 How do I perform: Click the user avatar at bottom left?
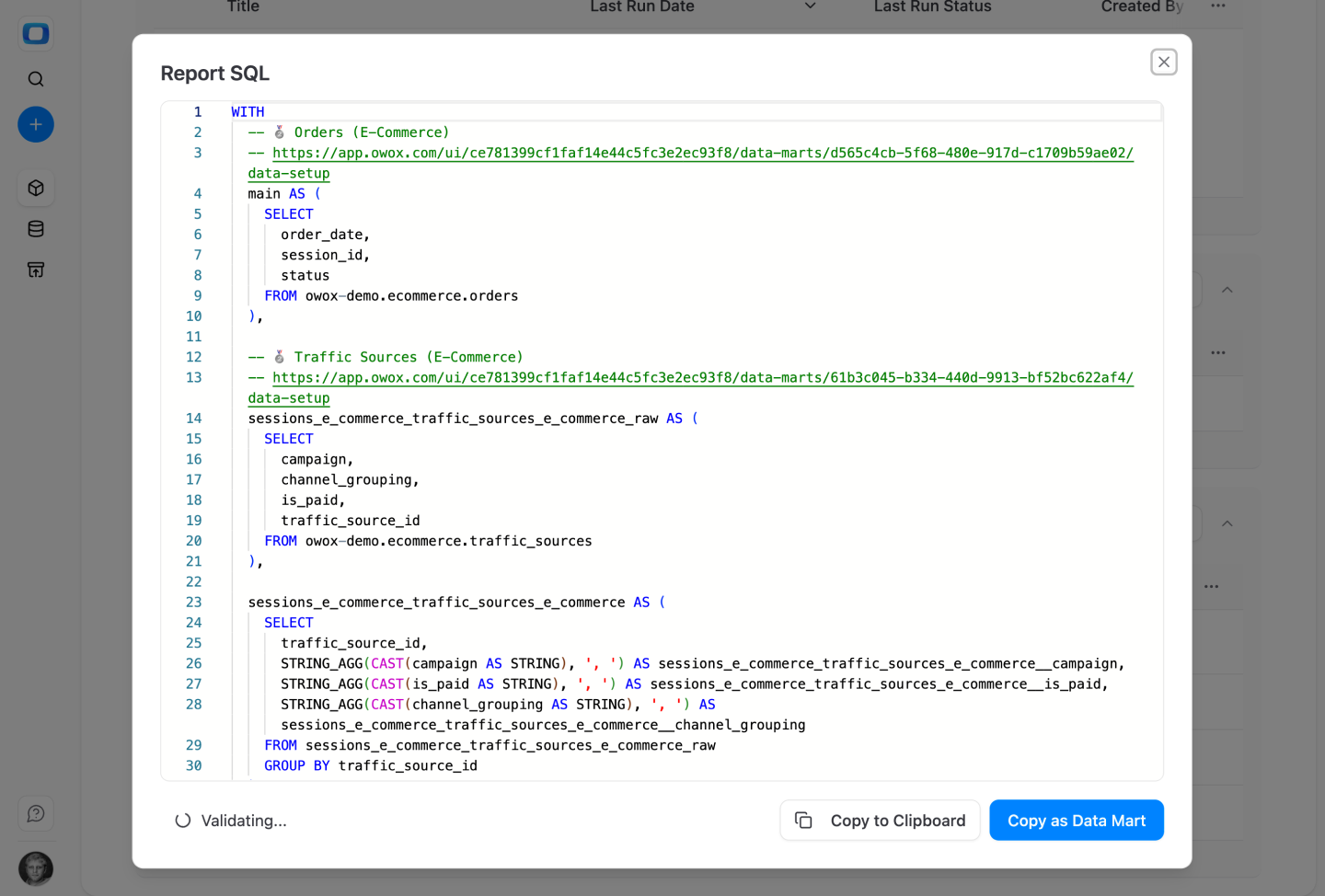36,868
